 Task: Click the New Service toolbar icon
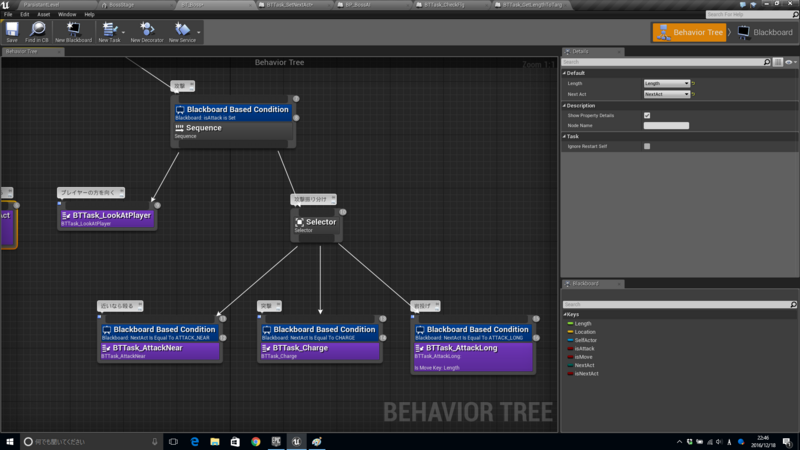coord(182,32)
